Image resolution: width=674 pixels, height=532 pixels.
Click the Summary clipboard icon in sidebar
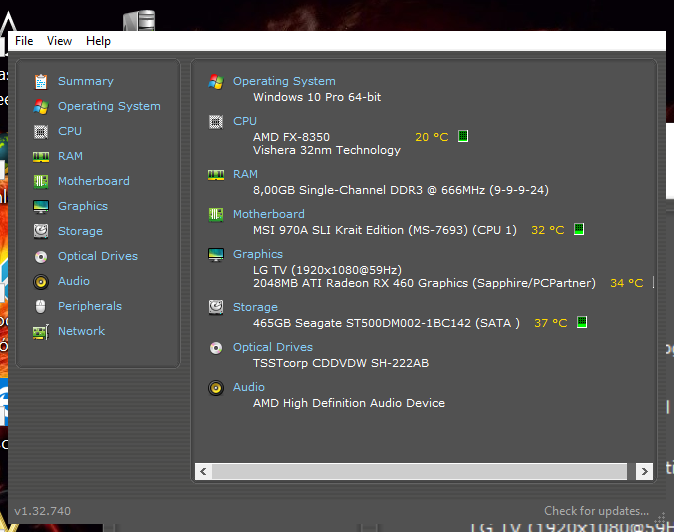point(41,81)
